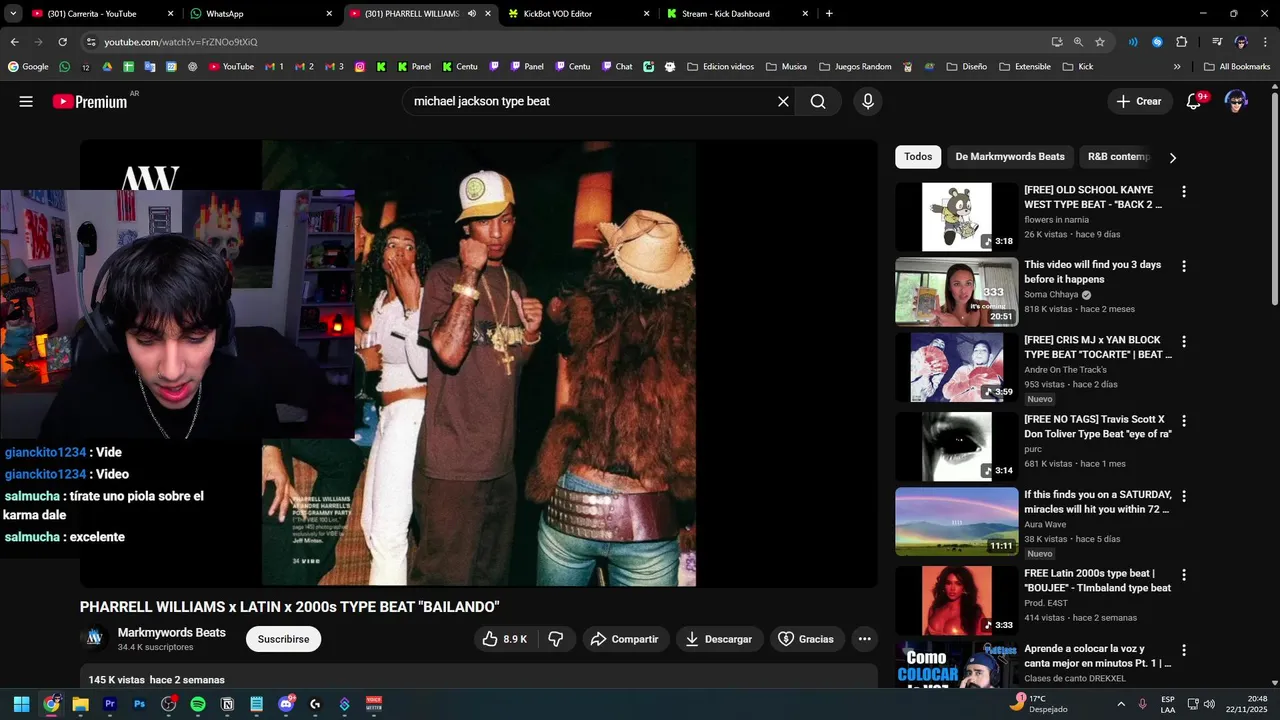Clear the search box with the X
The height and width of the screenshot is (720, 1280).
coord(783,101)
